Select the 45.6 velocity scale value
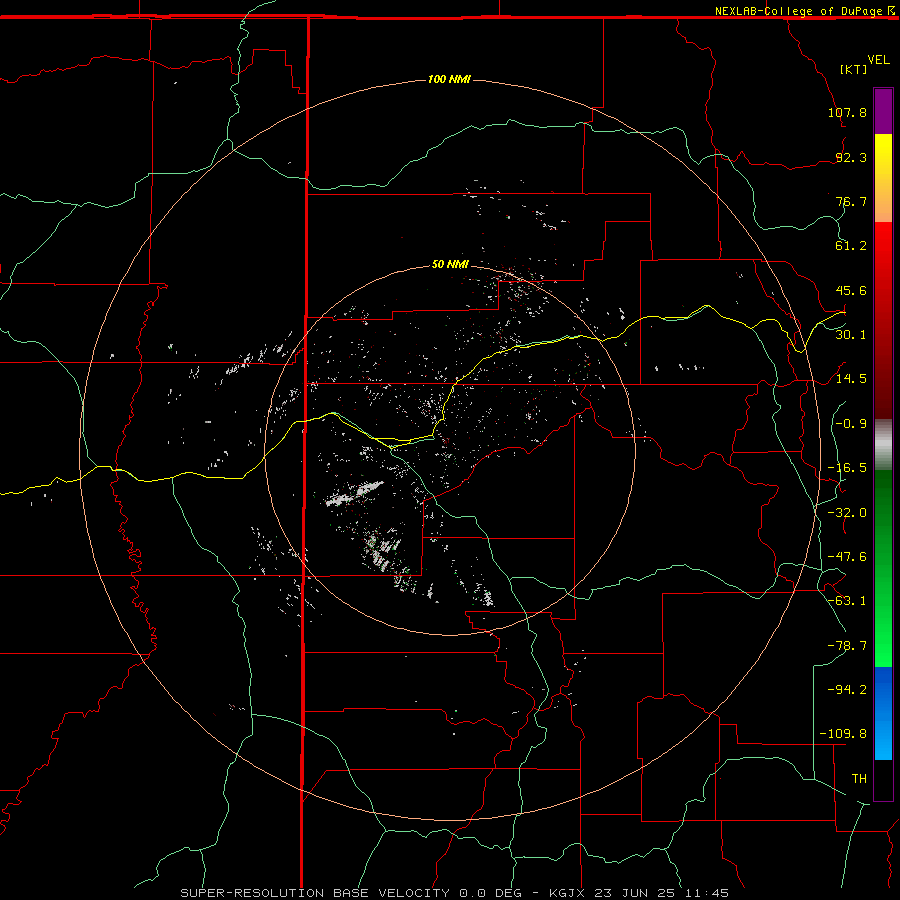 click(851, 290)
